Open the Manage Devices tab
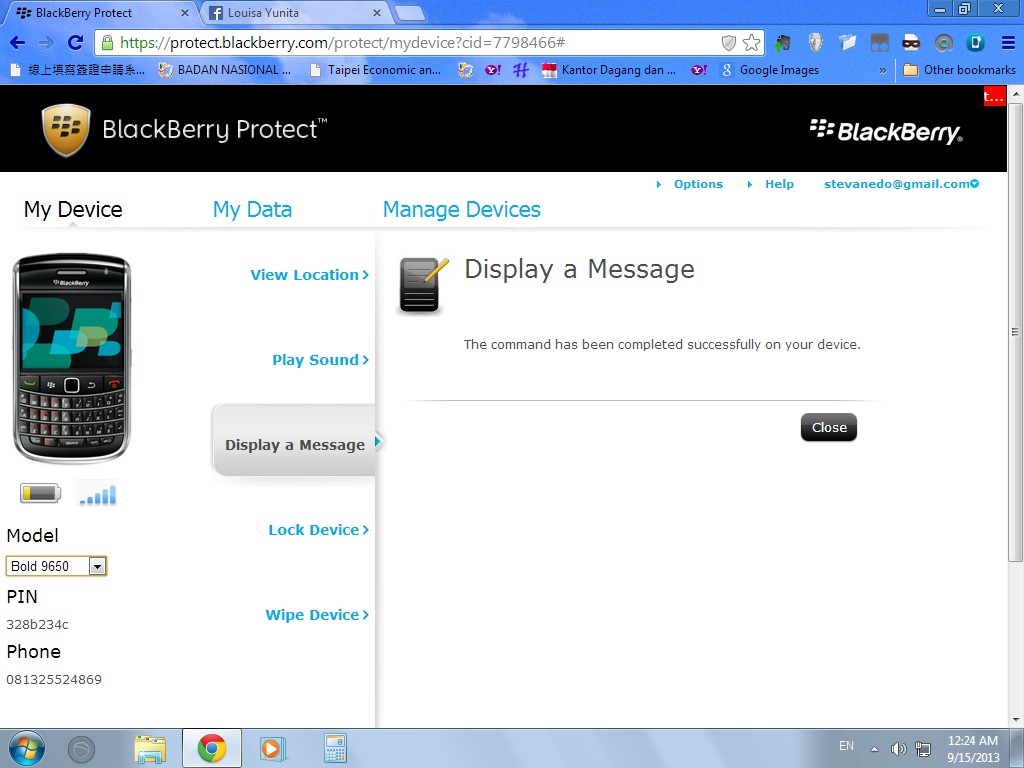This screenshot has height=768, width=1024. pos(462,210)
